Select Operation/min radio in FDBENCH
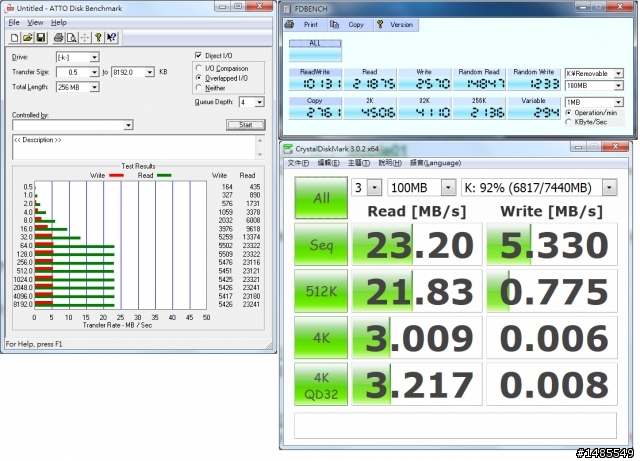Screen dimensions: 640x461 click(x=568, y=112)
